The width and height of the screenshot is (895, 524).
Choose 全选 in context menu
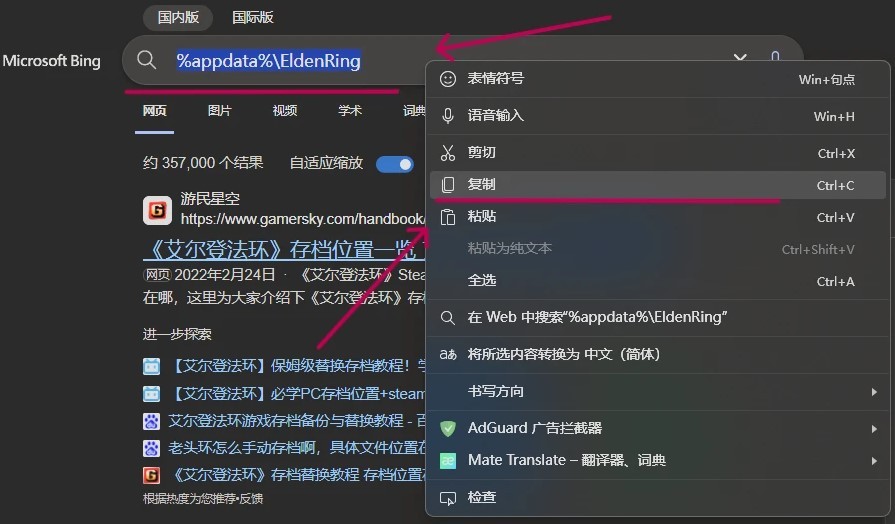pos(657,281)
